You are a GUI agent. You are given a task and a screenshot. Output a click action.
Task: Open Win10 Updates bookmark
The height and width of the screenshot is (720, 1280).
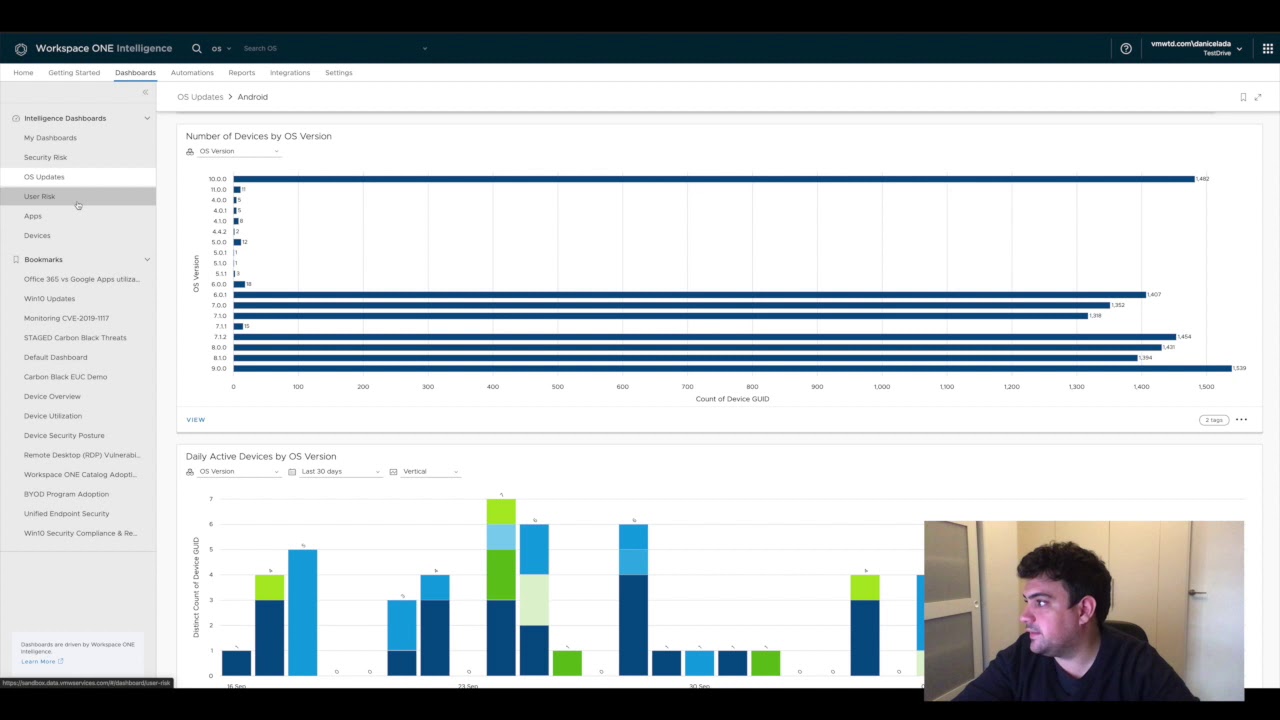(49, 298)
